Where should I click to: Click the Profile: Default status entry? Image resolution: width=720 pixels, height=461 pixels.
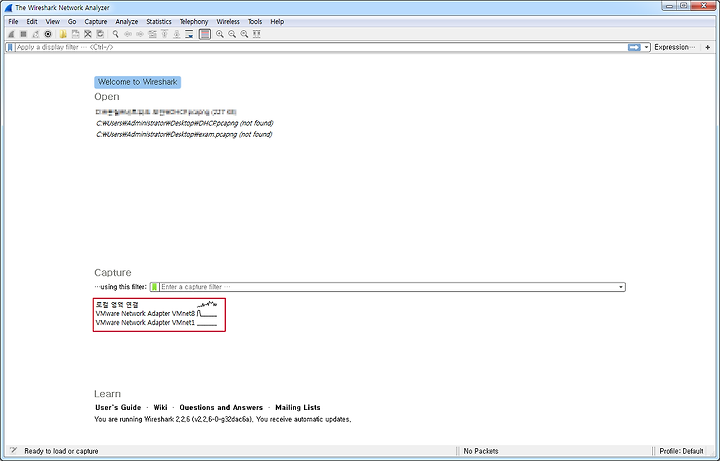pos(681,451)
